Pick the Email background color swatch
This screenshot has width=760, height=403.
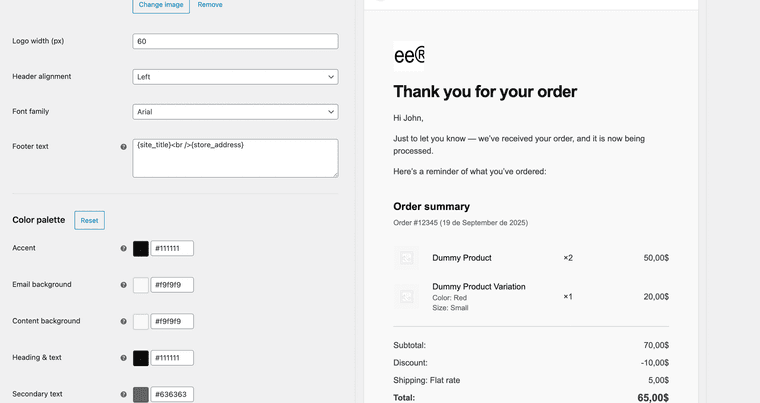coord(141,285)
